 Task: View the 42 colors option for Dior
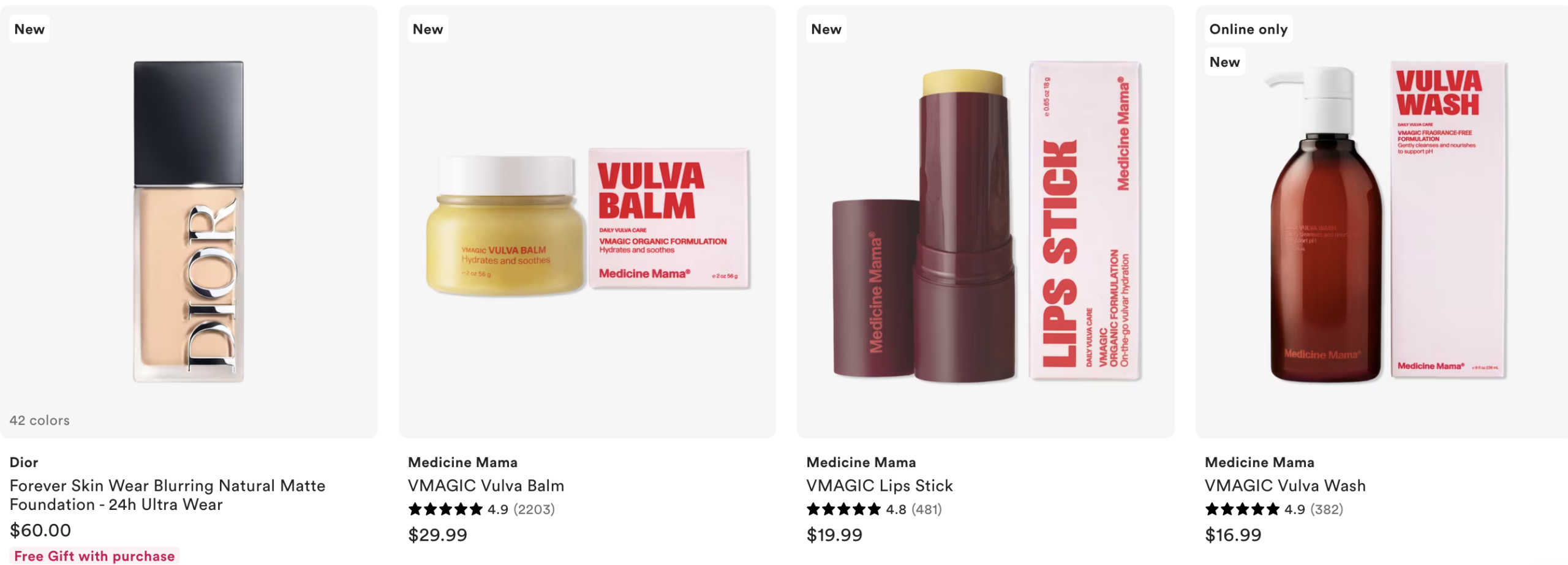tap(39, 421)
